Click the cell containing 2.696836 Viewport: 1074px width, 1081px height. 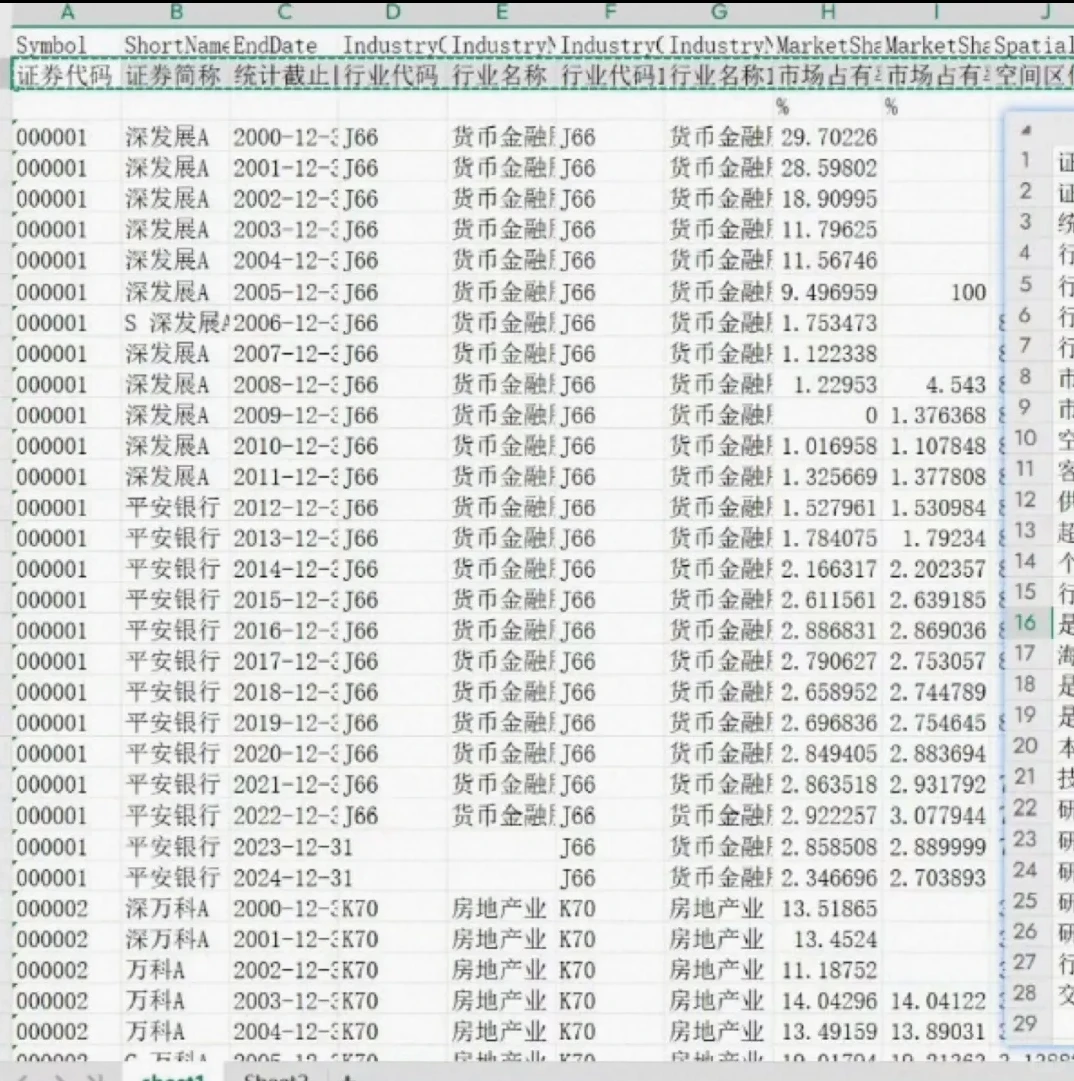point(829,723)
